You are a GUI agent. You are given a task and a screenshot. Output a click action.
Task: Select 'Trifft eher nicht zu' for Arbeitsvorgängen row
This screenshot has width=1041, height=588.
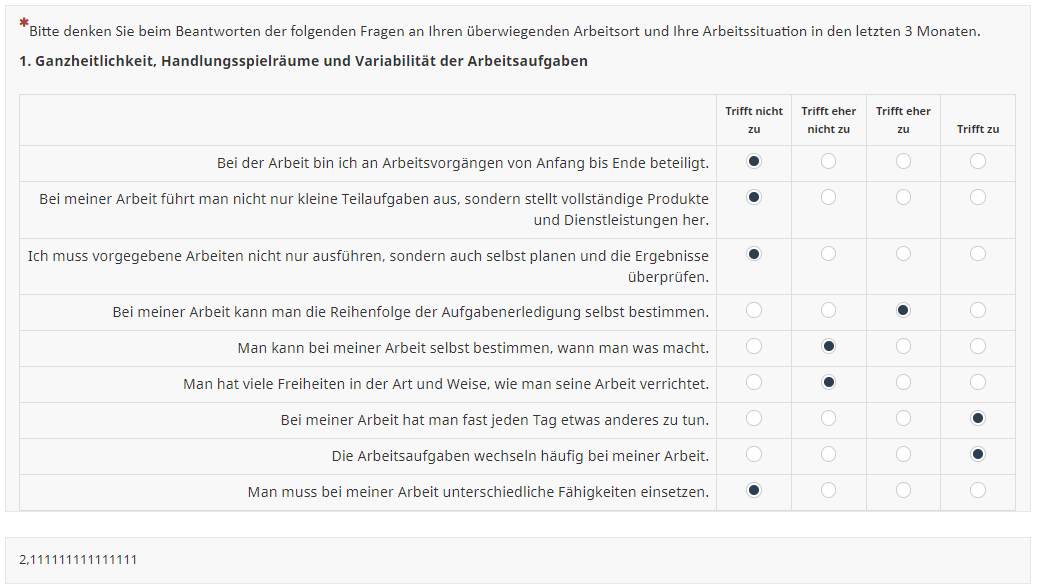828,161
